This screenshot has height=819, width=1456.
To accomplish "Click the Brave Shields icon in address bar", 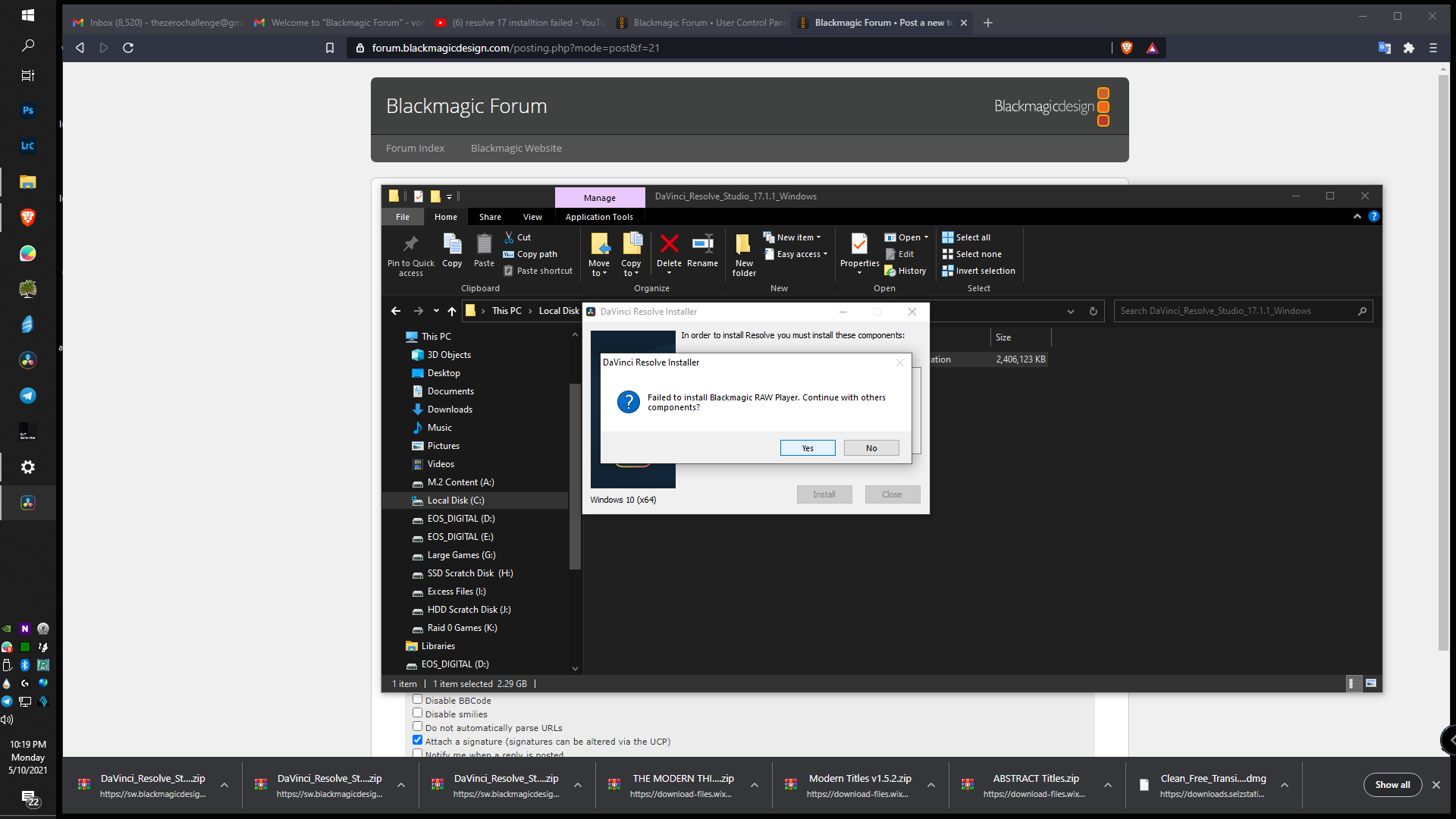I will click(1127, 48).
